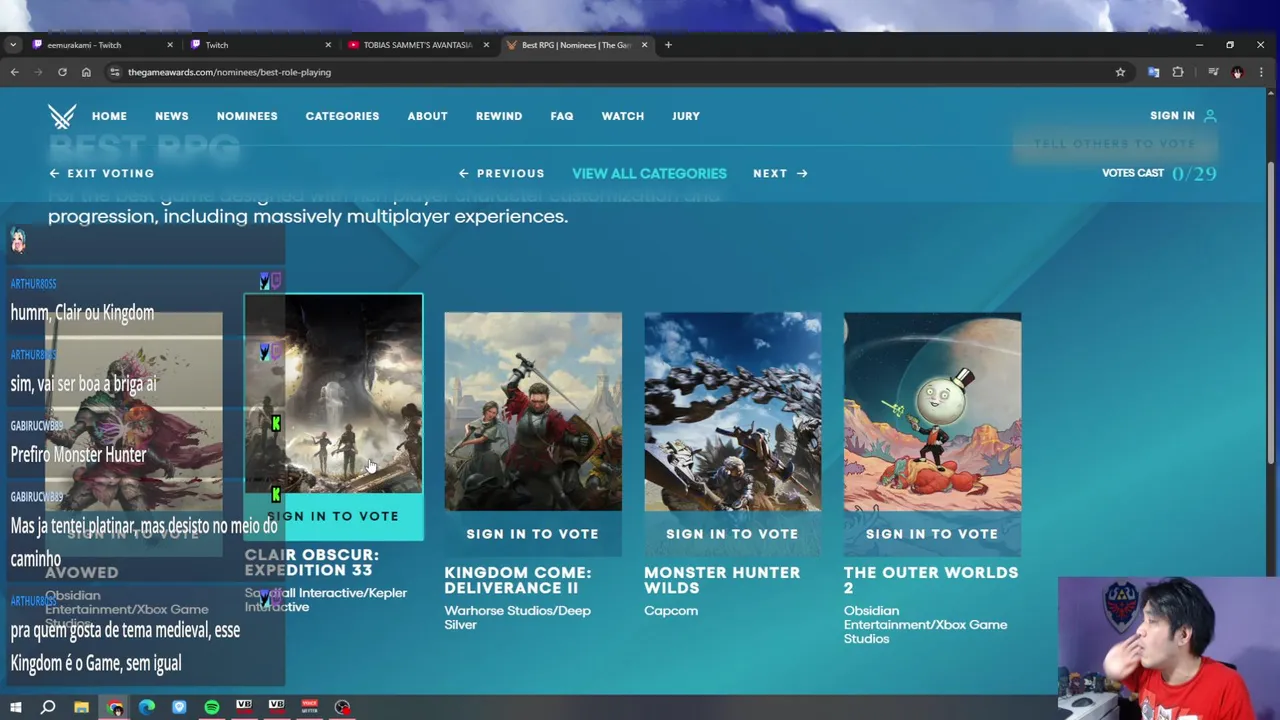Viewport: 1280px width, 720px height.
Task: Click the Chrome profile avatar icon
Action: (1237, 72)
